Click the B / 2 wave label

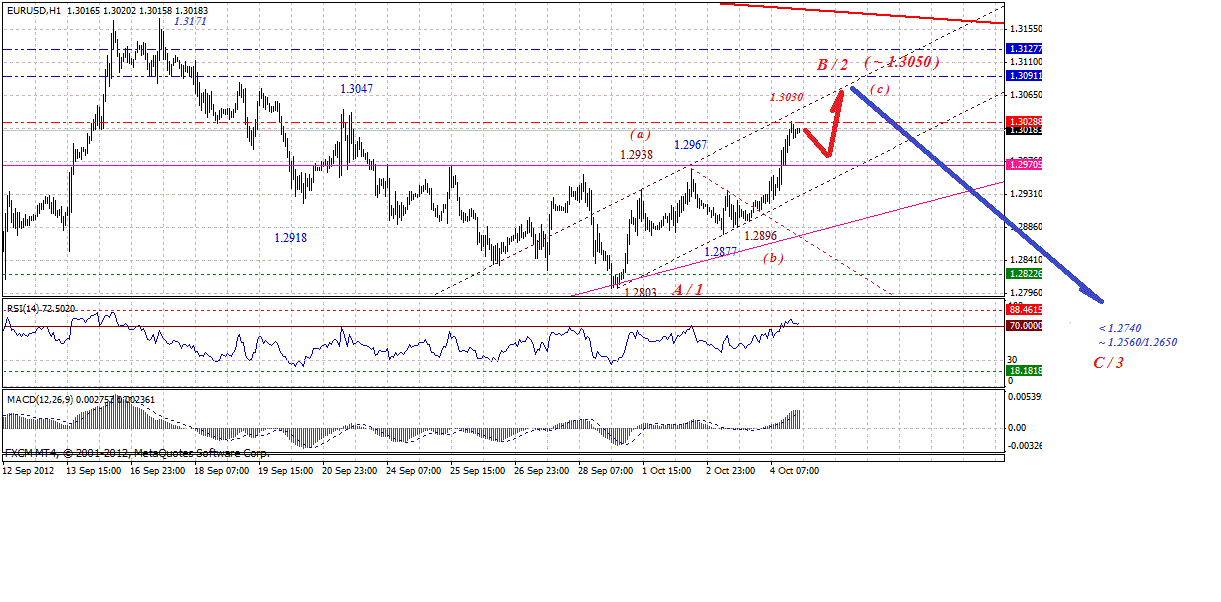click(832, 65)
